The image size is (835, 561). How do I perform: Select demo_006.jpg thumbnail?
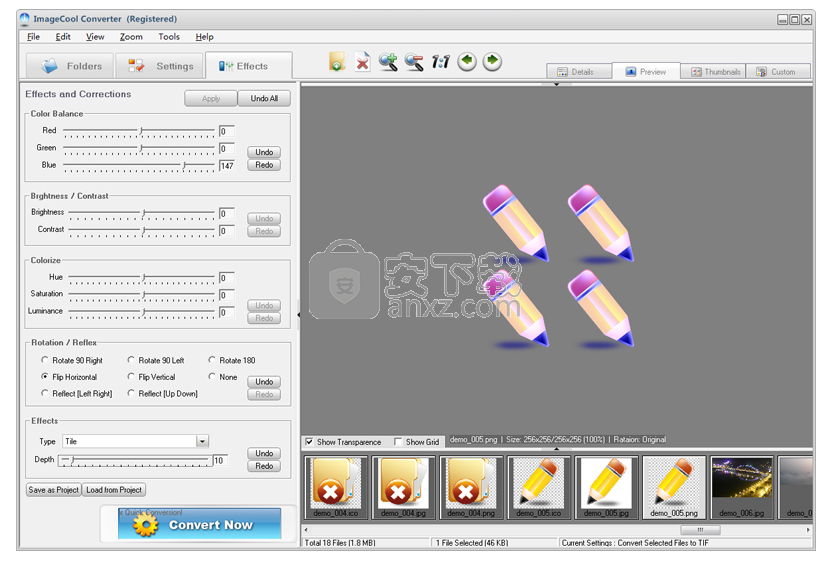pos(742,487)
